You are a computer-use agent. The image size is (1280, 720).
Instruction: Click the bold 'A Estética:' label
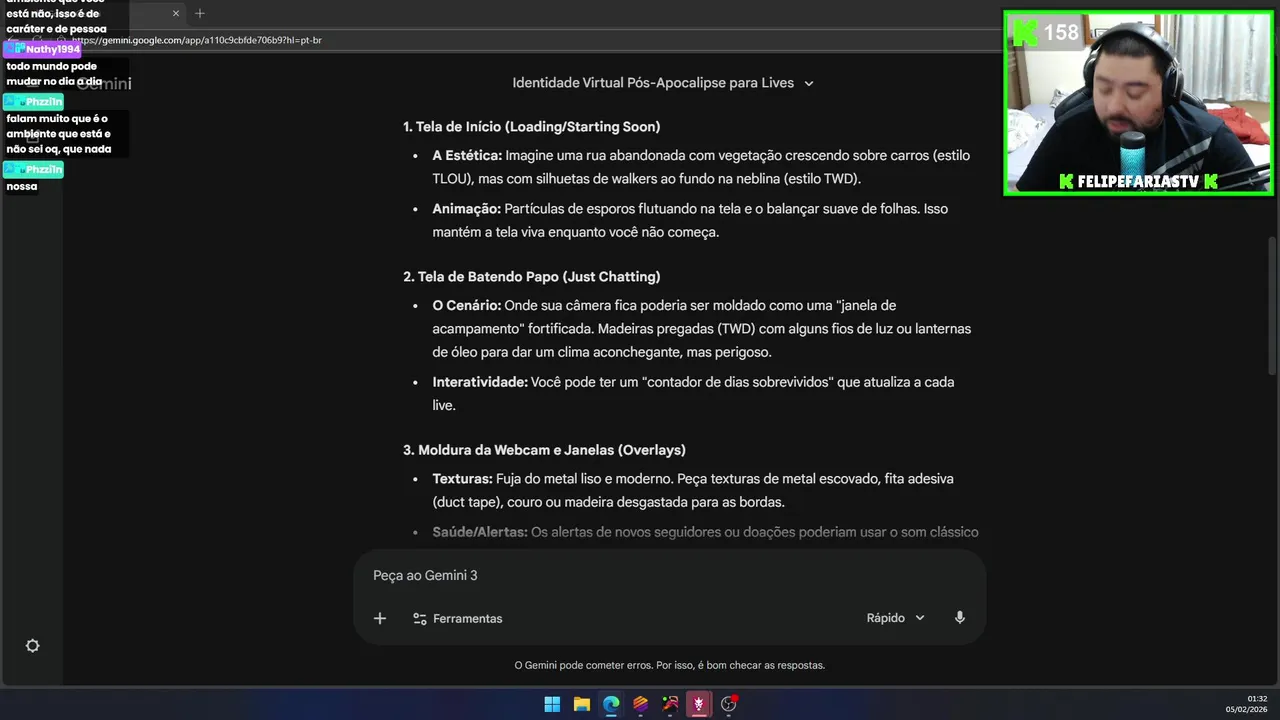pyautogui.click(x=467, y=156)
